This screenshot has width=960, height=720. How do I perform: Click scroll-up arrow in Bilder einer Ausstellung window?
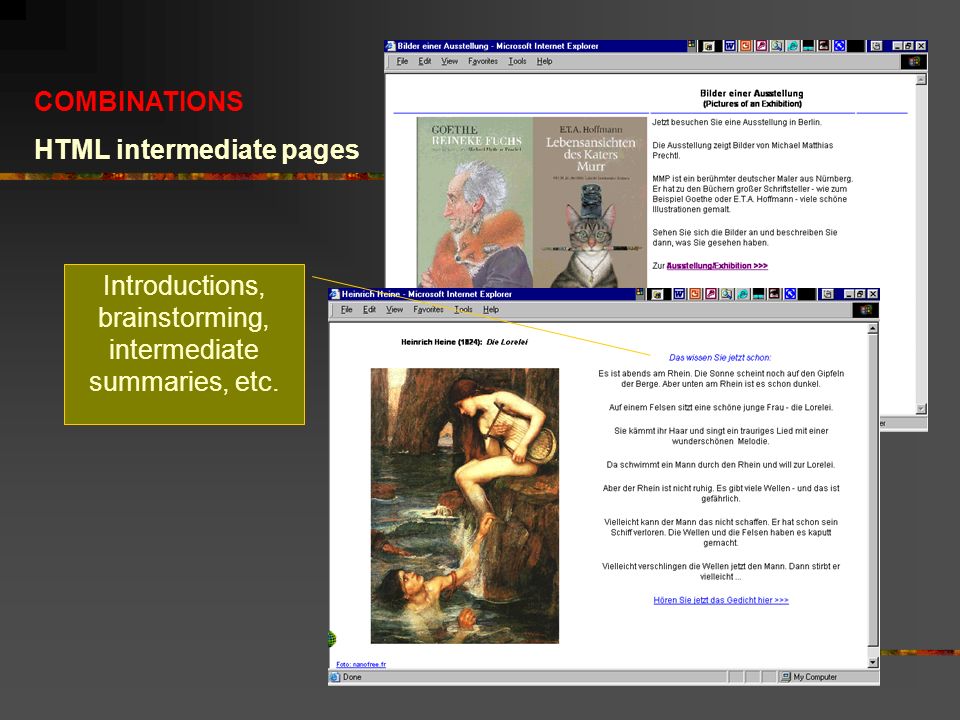pyautogui.click(x=921, y=80)
